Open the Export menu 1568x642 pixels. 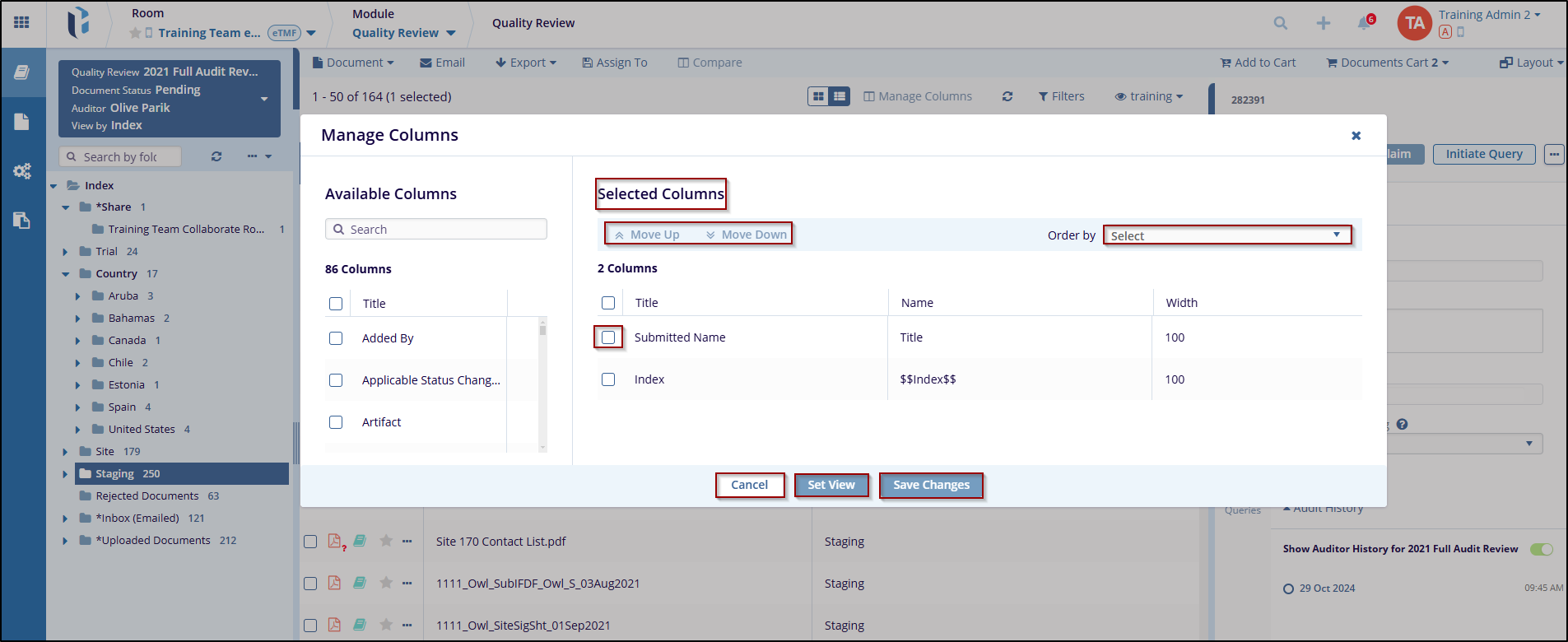click(526, 63)
